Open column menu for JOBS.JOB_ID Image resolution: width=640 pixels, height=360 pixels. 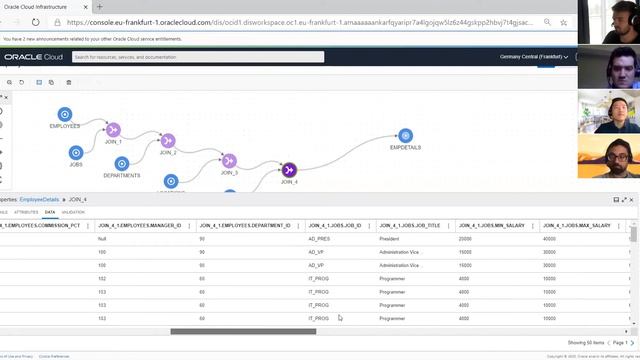click(x=369, y=226)
